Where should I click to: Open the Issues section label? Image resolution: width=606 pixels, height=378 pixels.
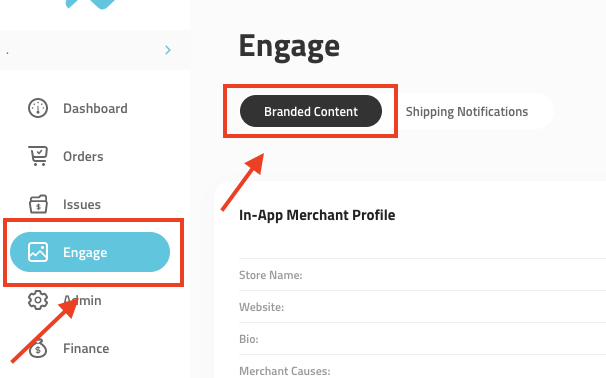click(82, 204)
